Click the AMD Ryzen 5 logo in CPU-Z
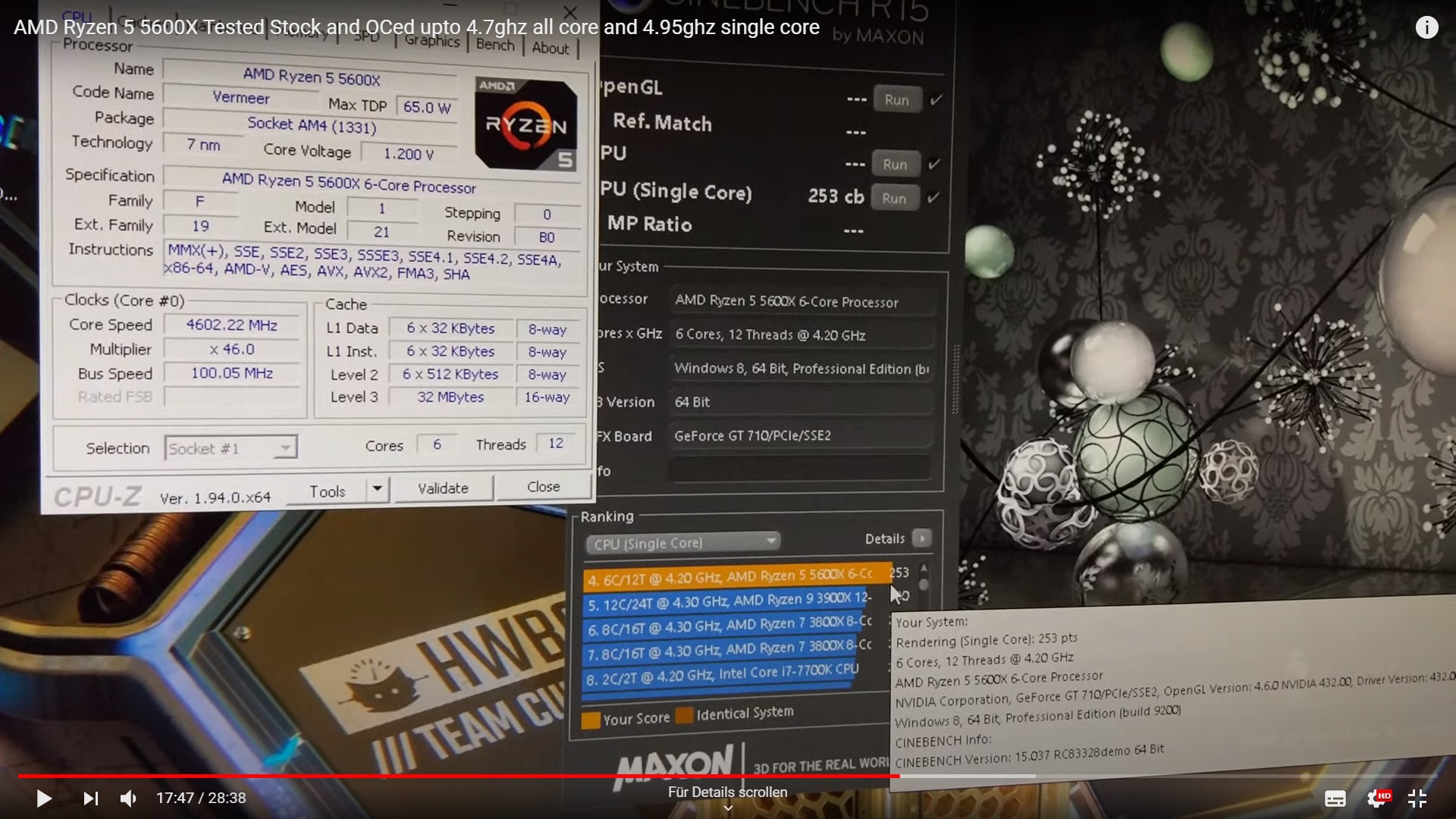1456x819 pixels. (526, 124)
